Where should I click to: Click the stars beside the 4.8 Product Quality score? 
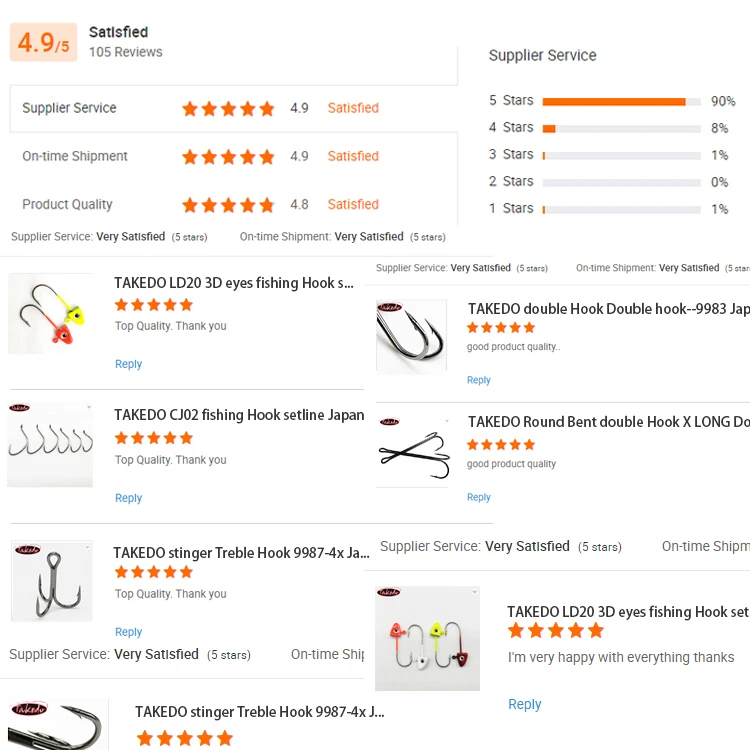[x=228, y=205]
